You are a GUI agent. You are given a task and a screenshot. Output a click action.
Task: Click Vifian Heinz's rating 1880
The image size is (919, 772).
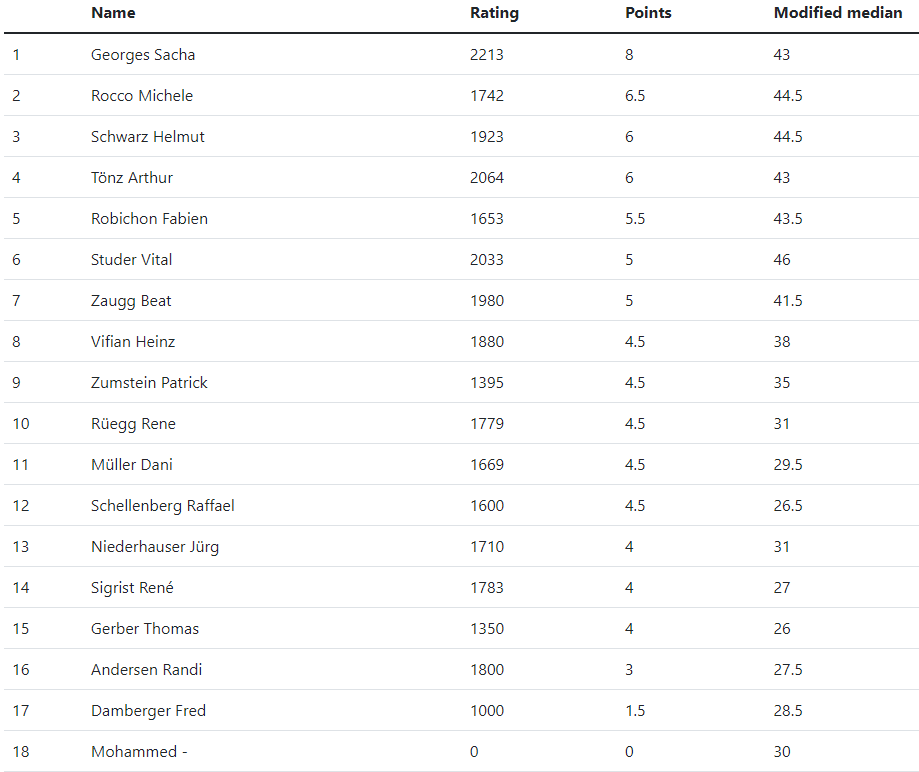487,342
